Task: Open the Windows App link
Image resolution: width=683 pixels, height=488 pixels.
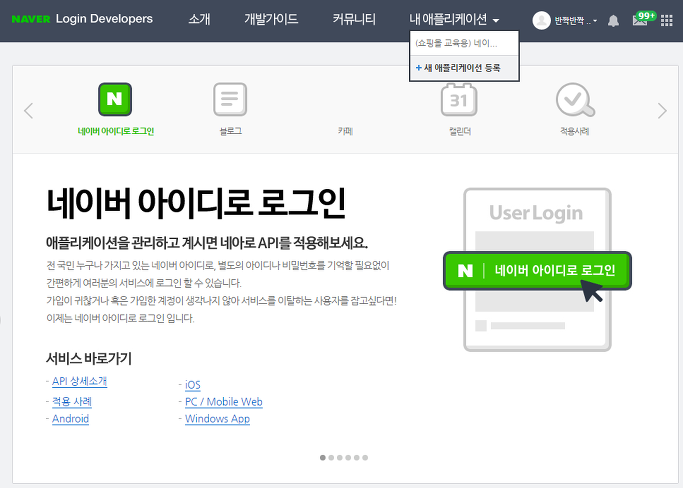Action: tap(217, 419)
